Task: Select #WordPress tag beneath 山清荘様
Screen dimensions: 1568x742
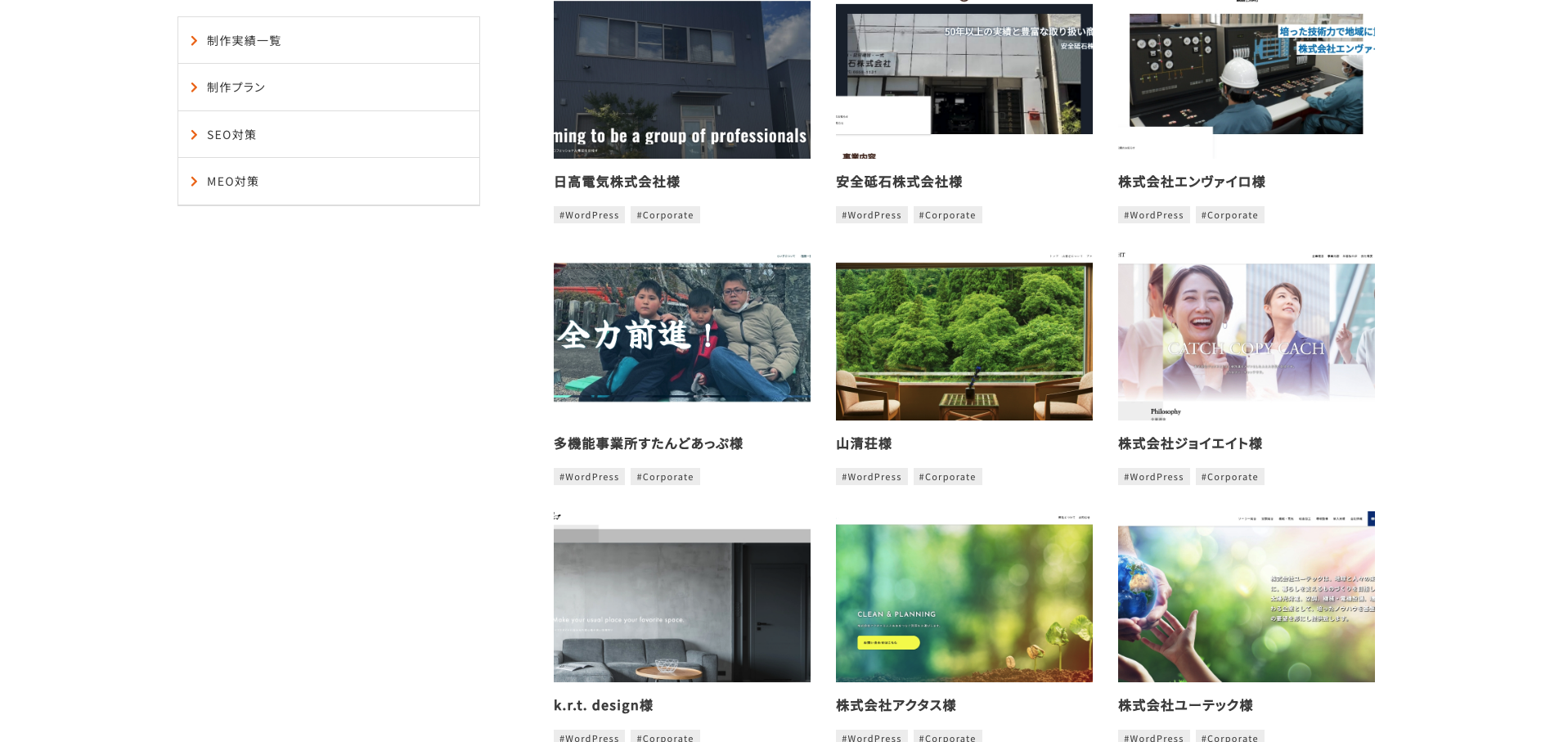Action: [x=871, y=476]
